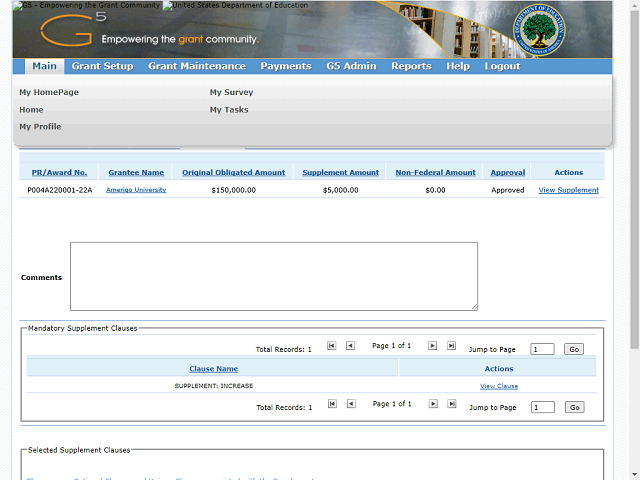This screenshot has height=480, width=640.
Task: Go to first page in bottom pagination
Action: click(x=332, y=404)
